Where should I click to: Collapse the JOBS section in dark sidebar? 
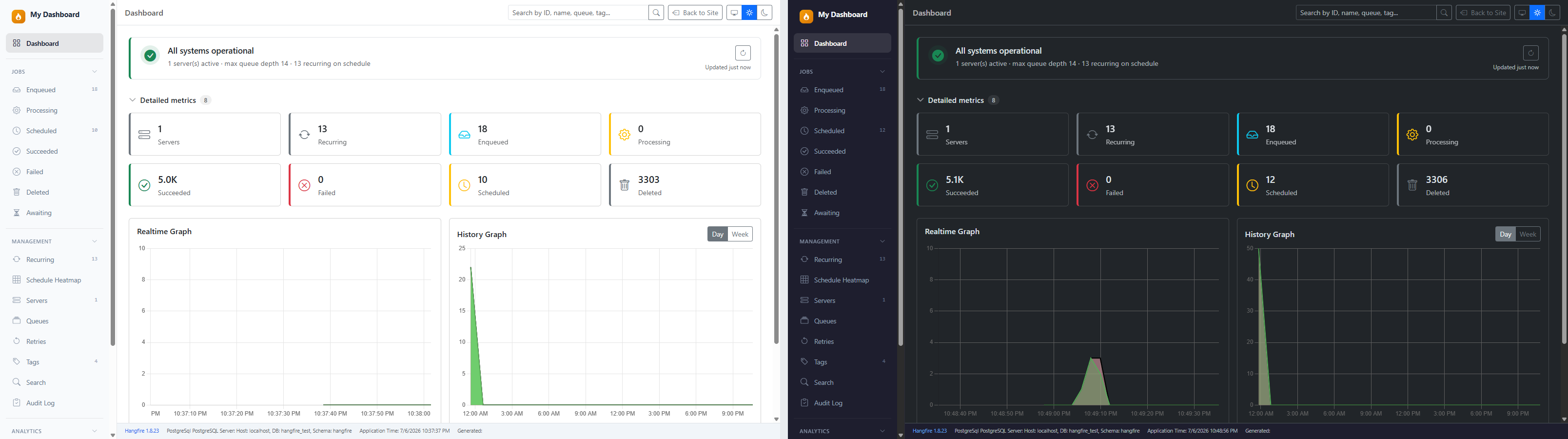pyautogui.click(x=882, y=72)
